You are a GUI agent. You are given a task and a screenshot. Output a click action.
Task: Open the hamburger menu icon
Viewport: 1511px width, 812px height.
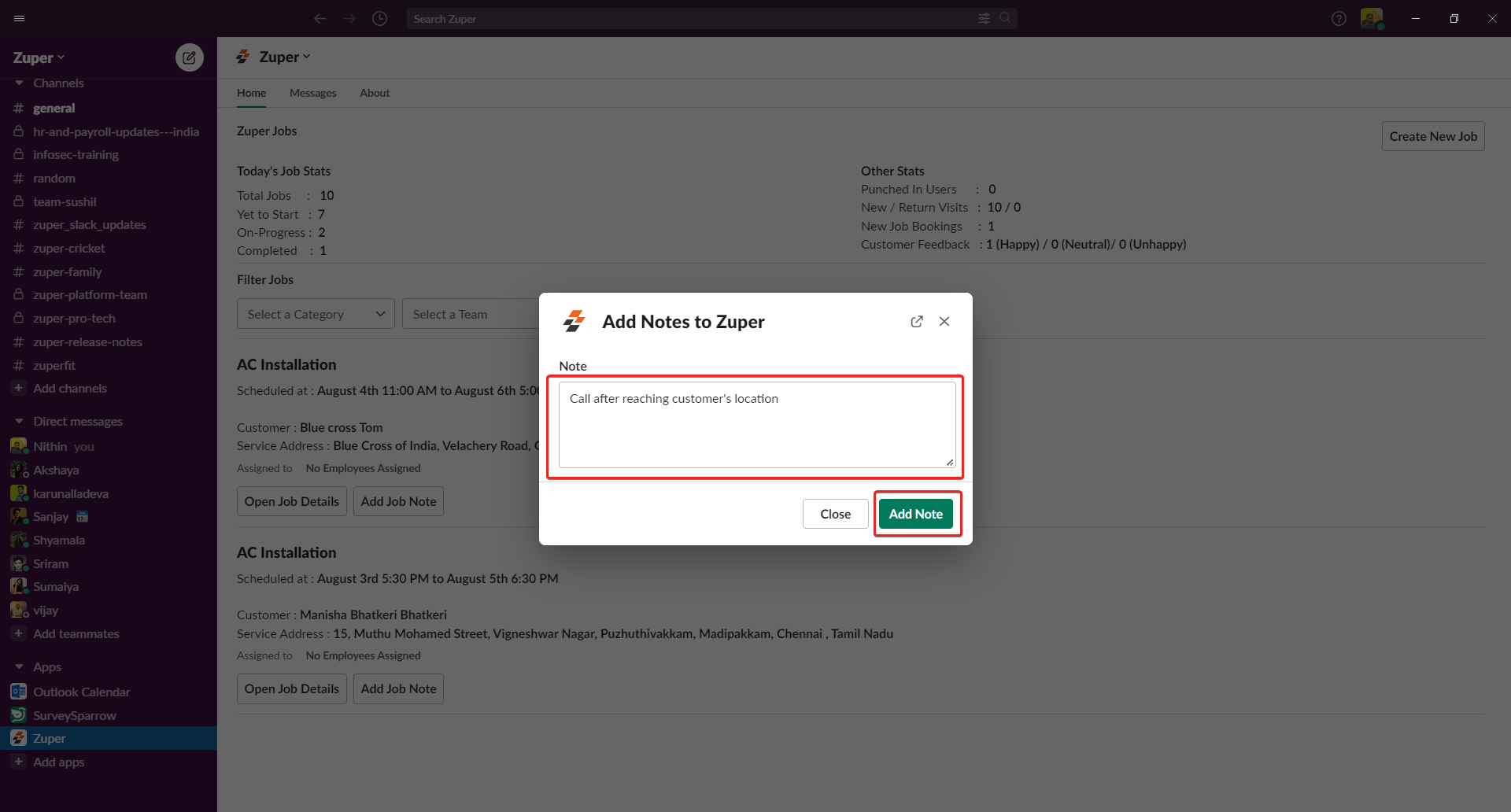point(20,19)
